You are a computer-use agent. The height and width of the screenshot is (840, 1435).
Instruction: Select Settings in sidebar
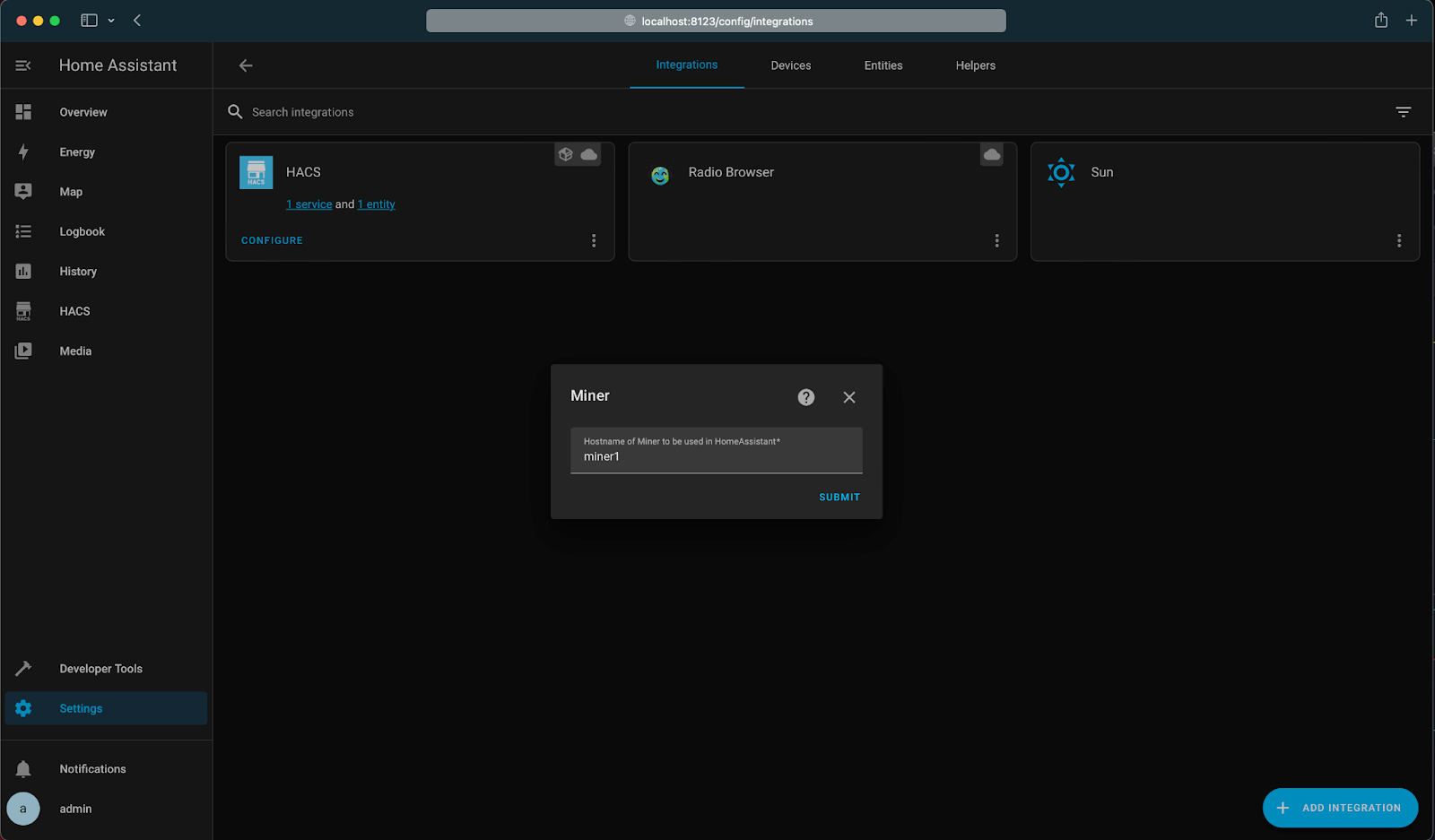(x=106, y=708)
